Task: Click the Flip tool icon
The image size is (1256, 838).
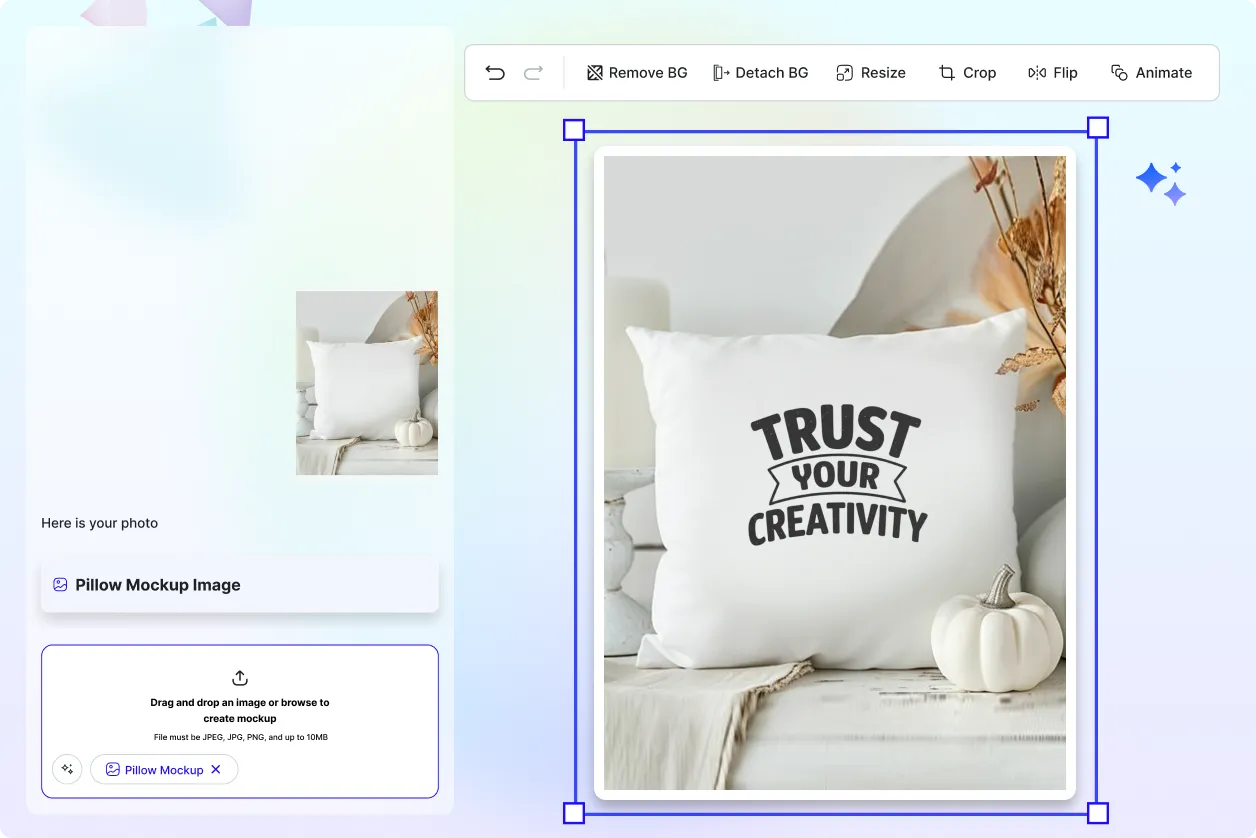Action: coord(1038,72)
